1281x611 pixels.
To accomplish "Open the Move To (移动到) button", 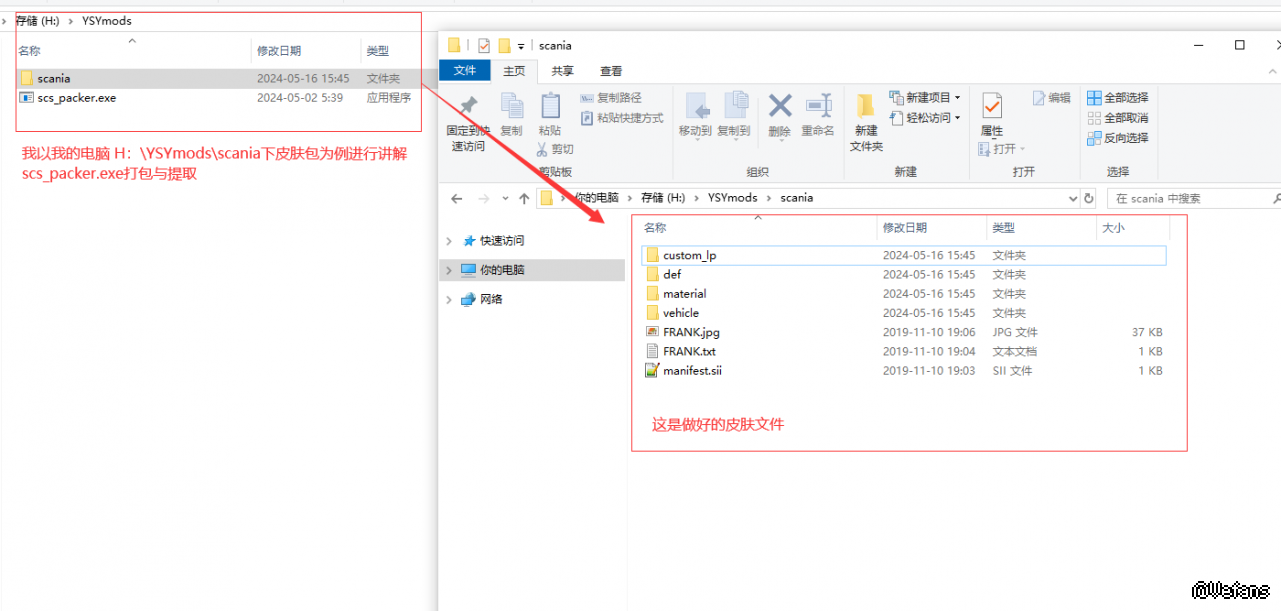I will coord(694,115).
